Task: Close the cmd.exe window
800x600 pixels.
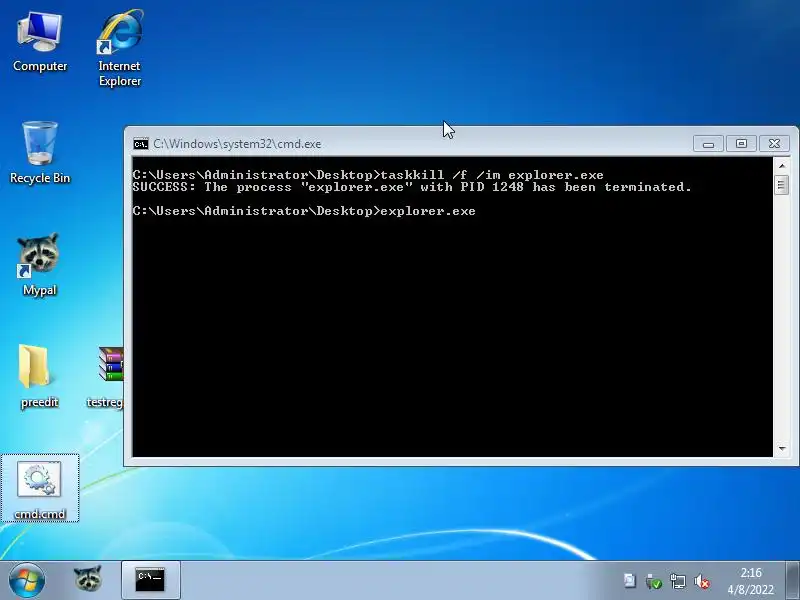Action: [x=774, y=144]
